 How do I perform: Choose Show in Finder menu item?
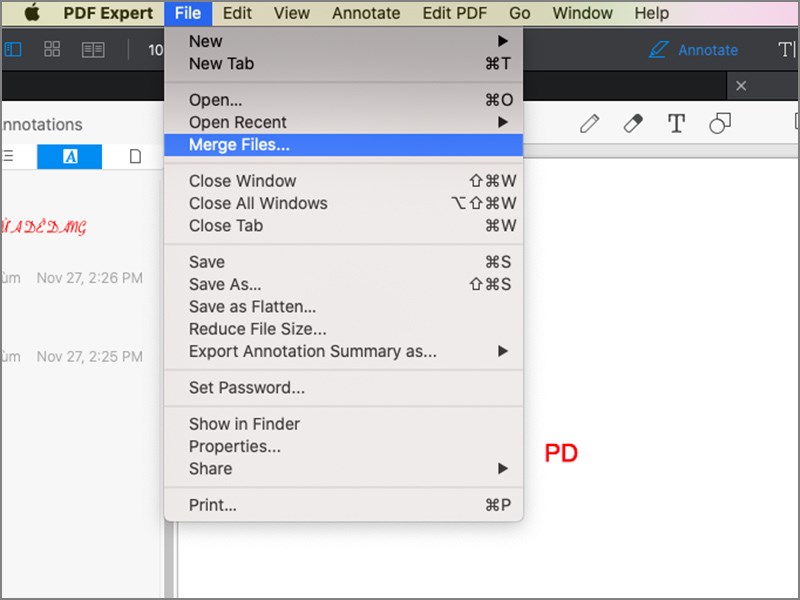tap(343, 424)
